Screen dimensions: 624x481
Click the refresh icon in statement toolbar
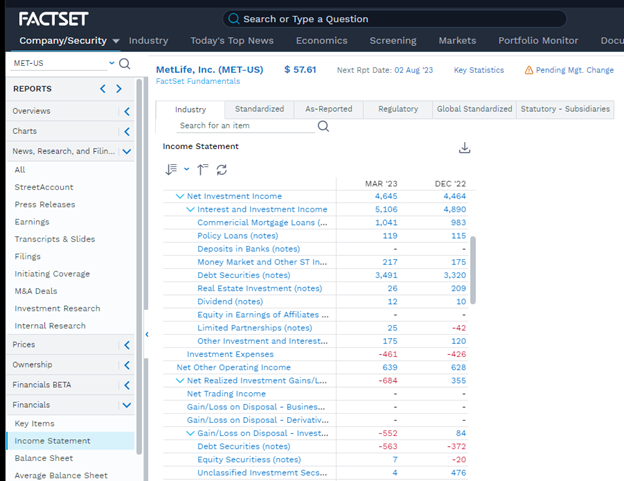(222, 170)
